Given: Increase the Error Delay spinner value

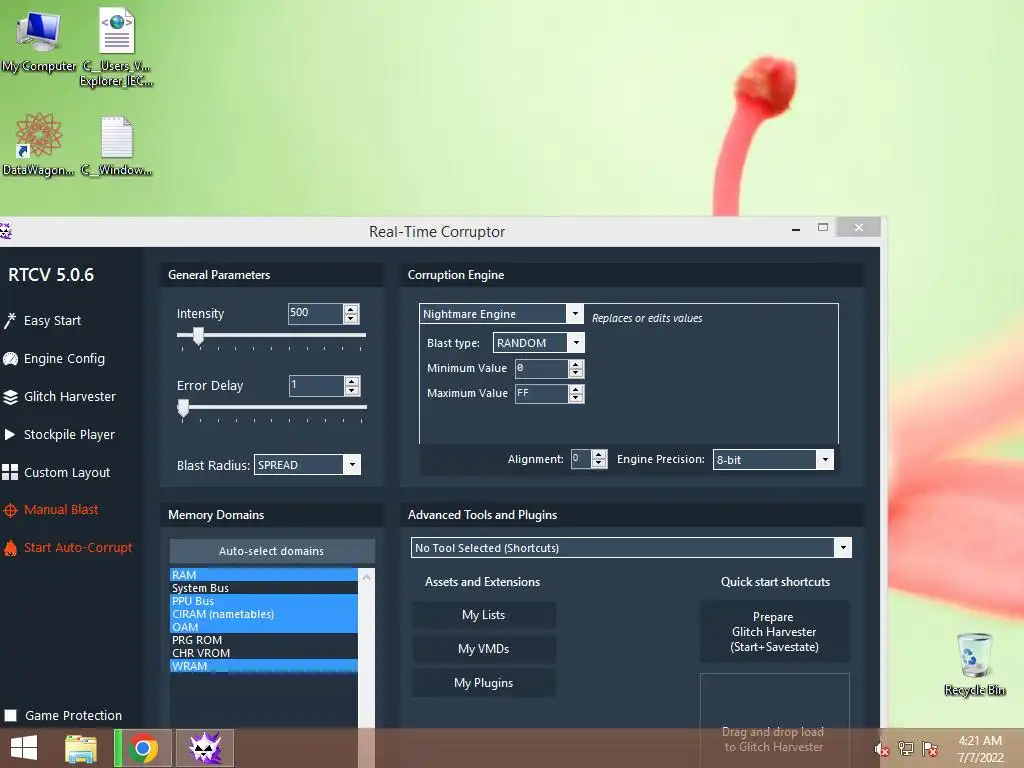Looking at the screenshot, I should tap(352, 381).
